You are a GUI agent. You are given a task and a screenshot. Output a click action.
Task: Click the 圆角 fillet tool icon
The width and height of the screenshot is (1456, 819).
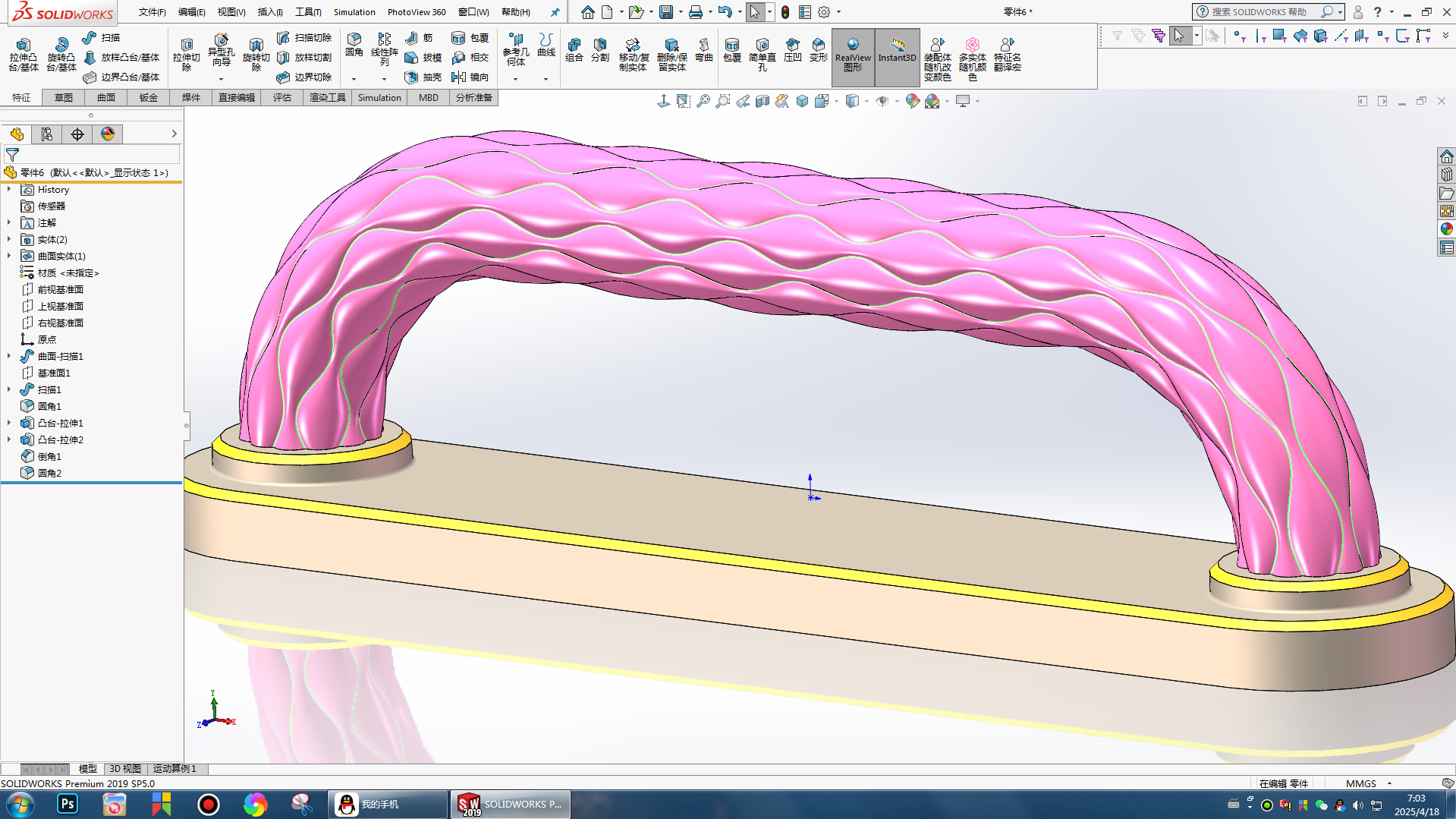pos(354,44)
